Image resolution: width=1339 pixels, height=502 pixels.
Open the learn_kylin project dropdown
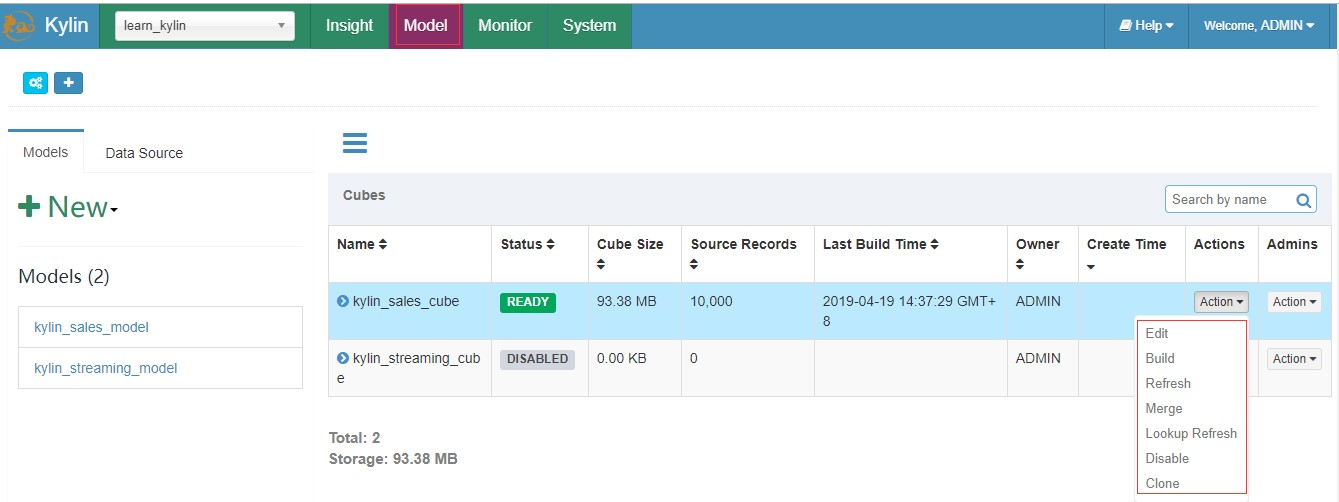[x=205, y=26]
